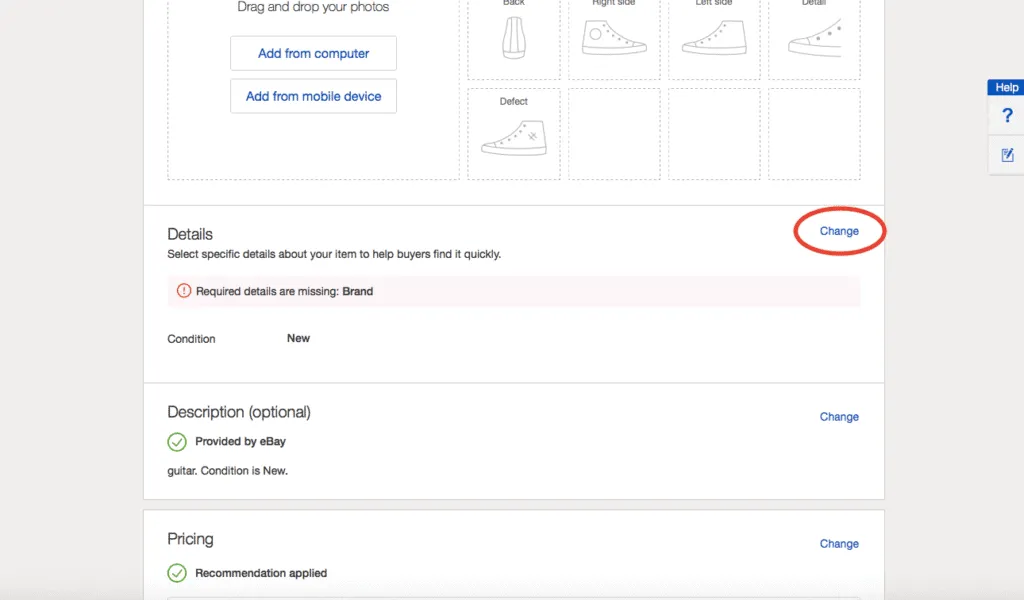This screenshot has width=1024, height=600.
Task: Click the Back shoe photo placeholder icon
Action: [513, 35]
